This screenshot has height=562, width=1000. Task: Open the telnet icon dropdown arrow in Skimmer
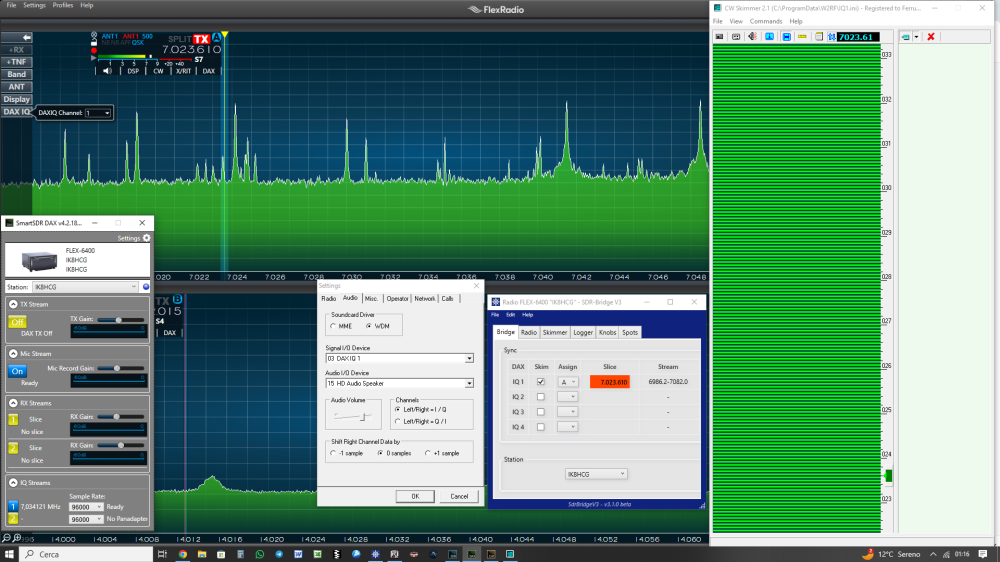916,37
